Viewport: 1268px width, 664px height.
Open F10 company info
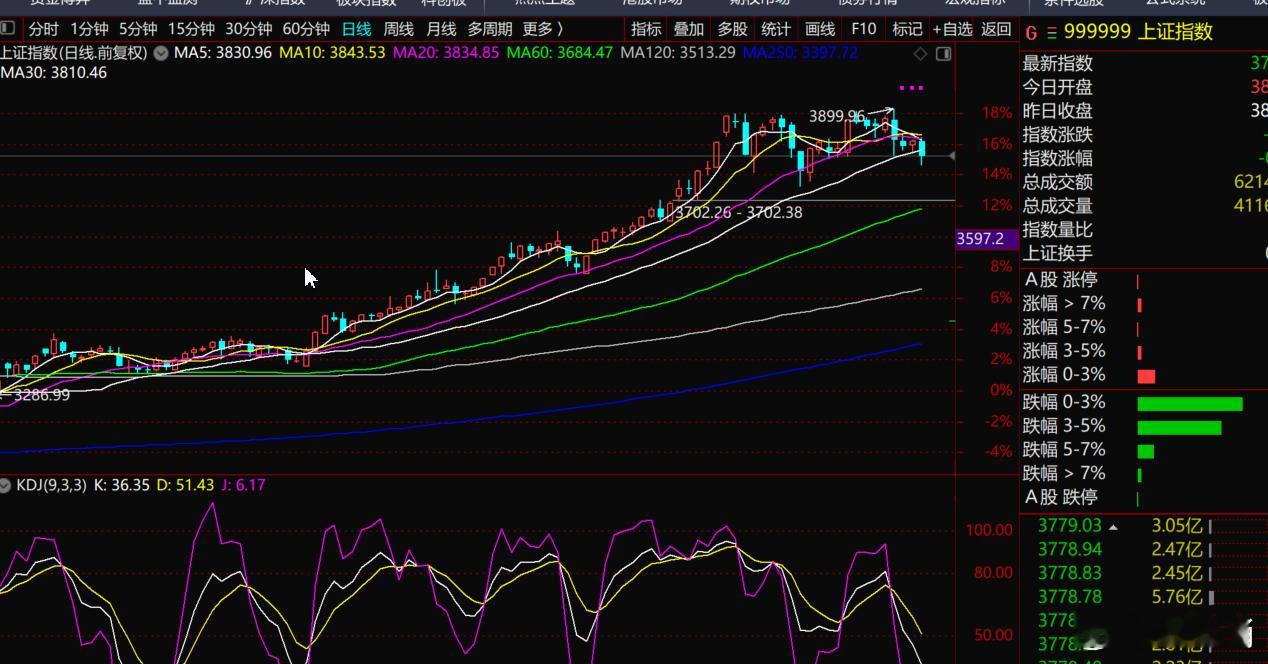pos(863,29)
